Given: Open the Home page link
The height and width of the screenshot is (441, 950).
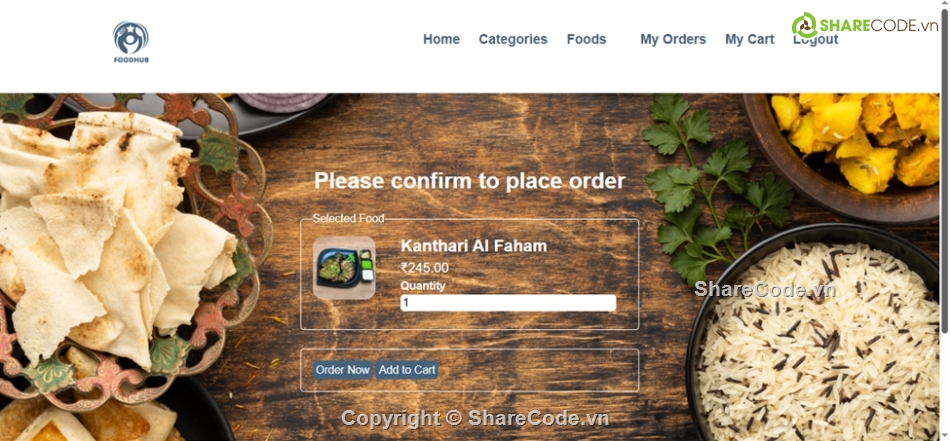Looking at the screenshot, I should 441,39.
